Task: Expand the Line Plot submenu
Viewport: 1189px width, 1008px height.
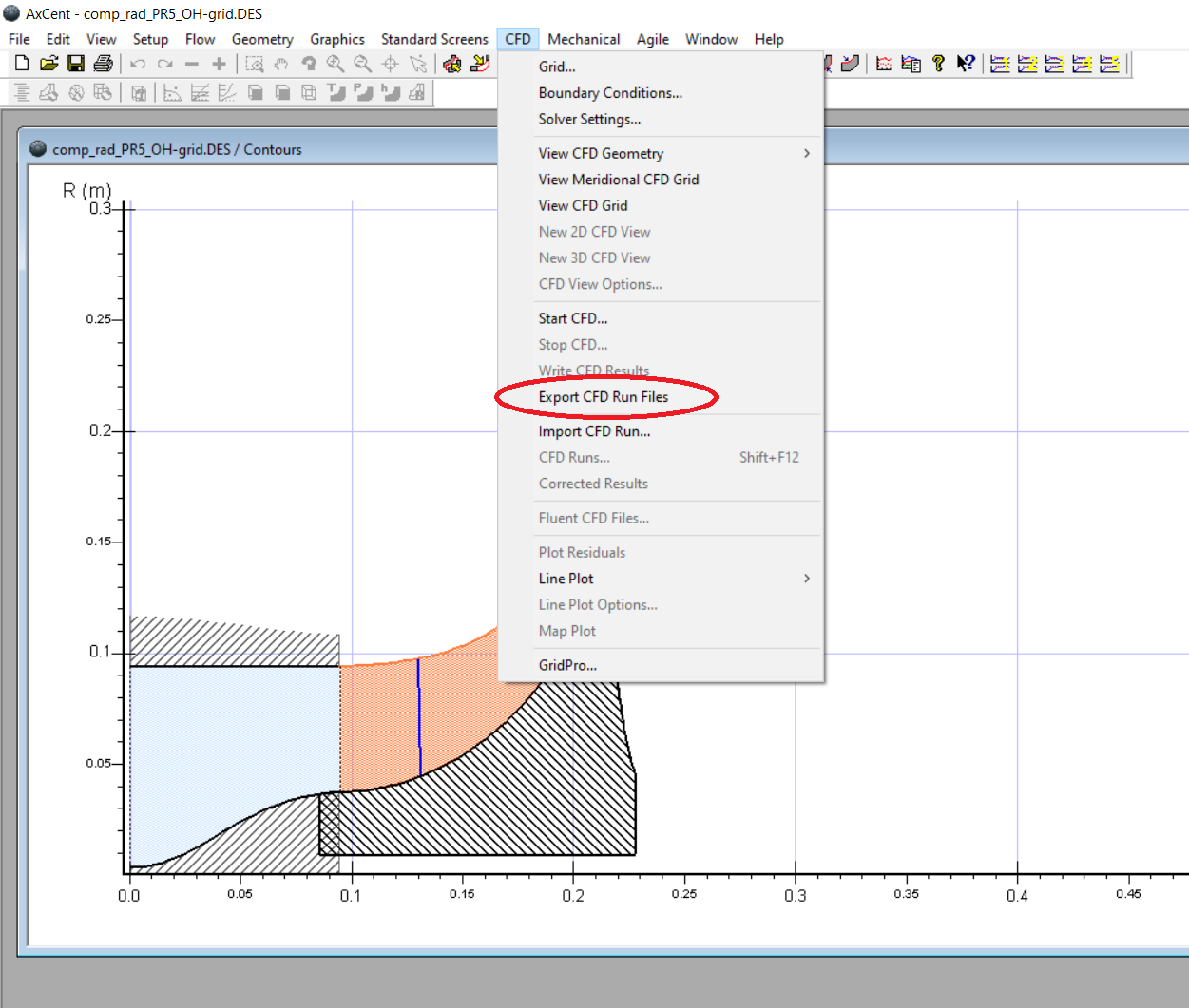Action: pyautogui.click(x=661, y=579)
